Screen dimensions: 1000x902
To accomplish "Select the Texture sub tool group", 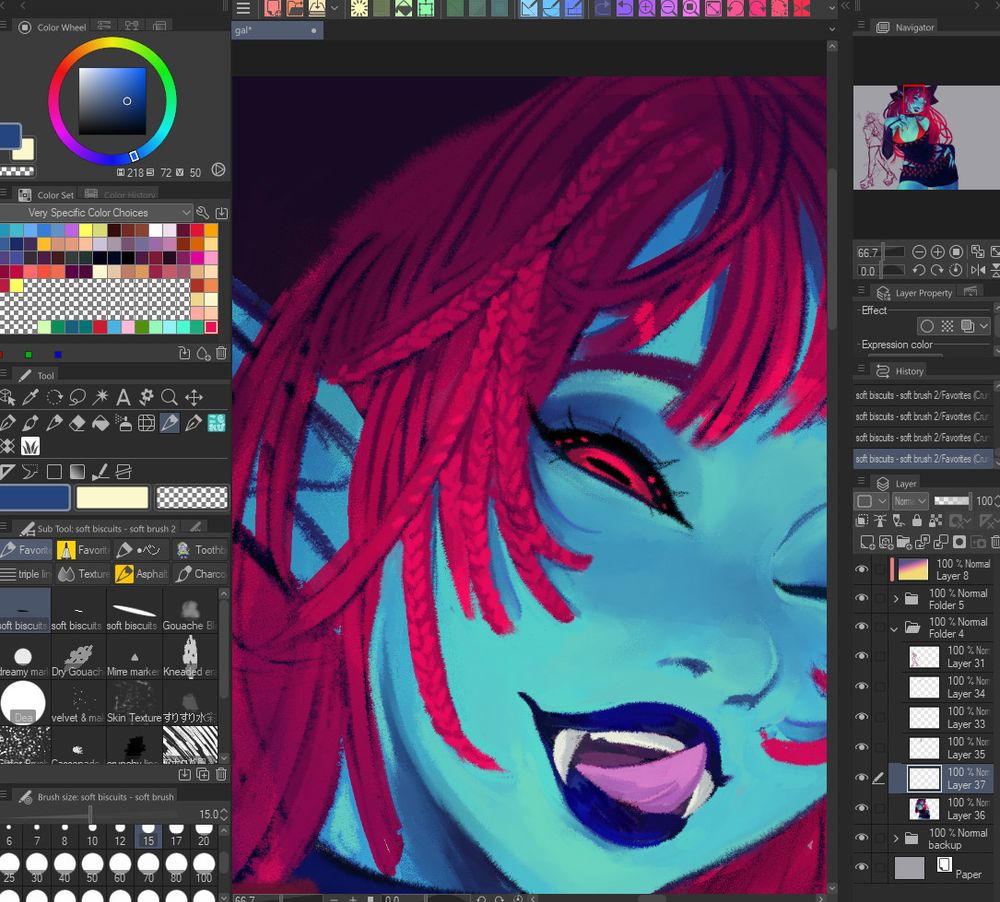I will [84, 573].
